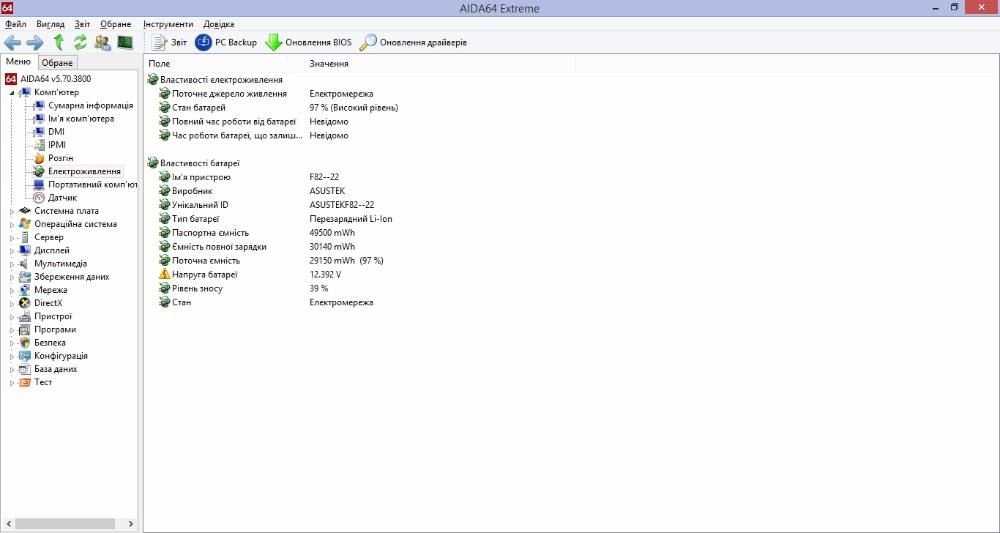Click the Тест category icon
Image resolution: width=1000 pixels, height=533 pixels.
point(25,383)
